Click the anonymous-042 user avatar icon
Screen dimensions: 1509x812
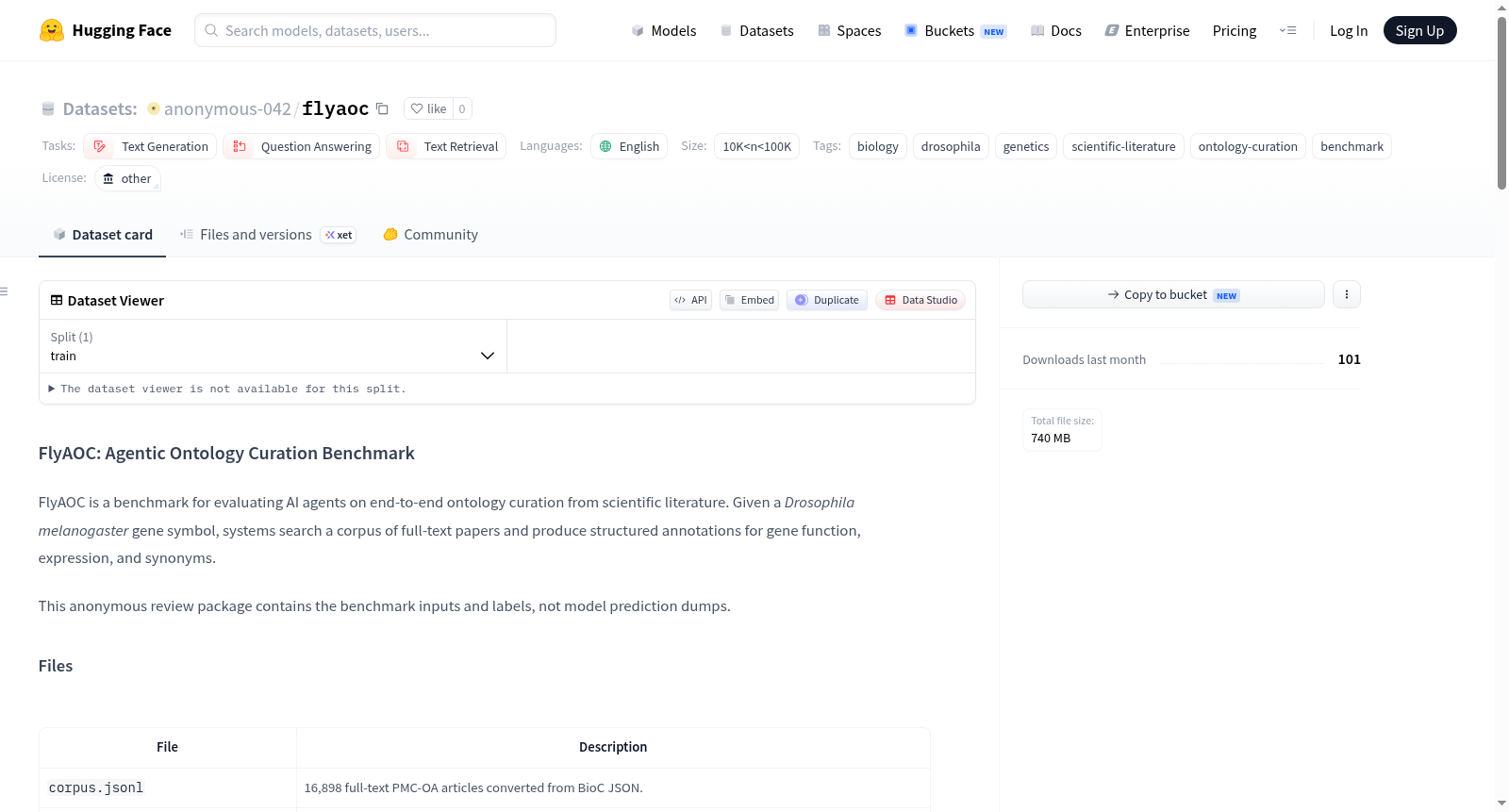point(154,108)
